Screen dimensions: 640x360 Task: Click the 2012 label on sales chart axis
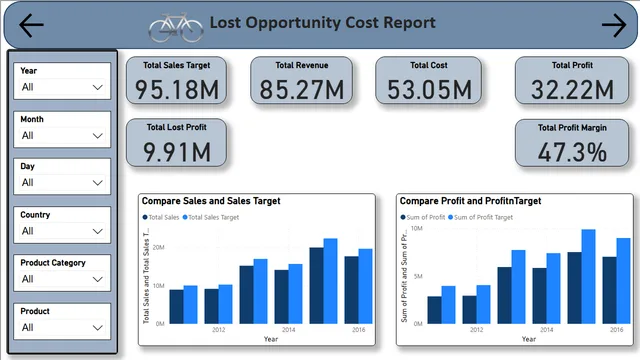point(218,330)
